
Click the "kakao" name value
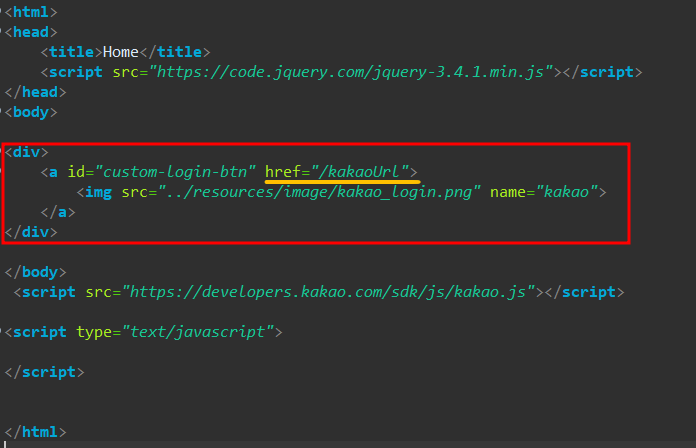567,192
